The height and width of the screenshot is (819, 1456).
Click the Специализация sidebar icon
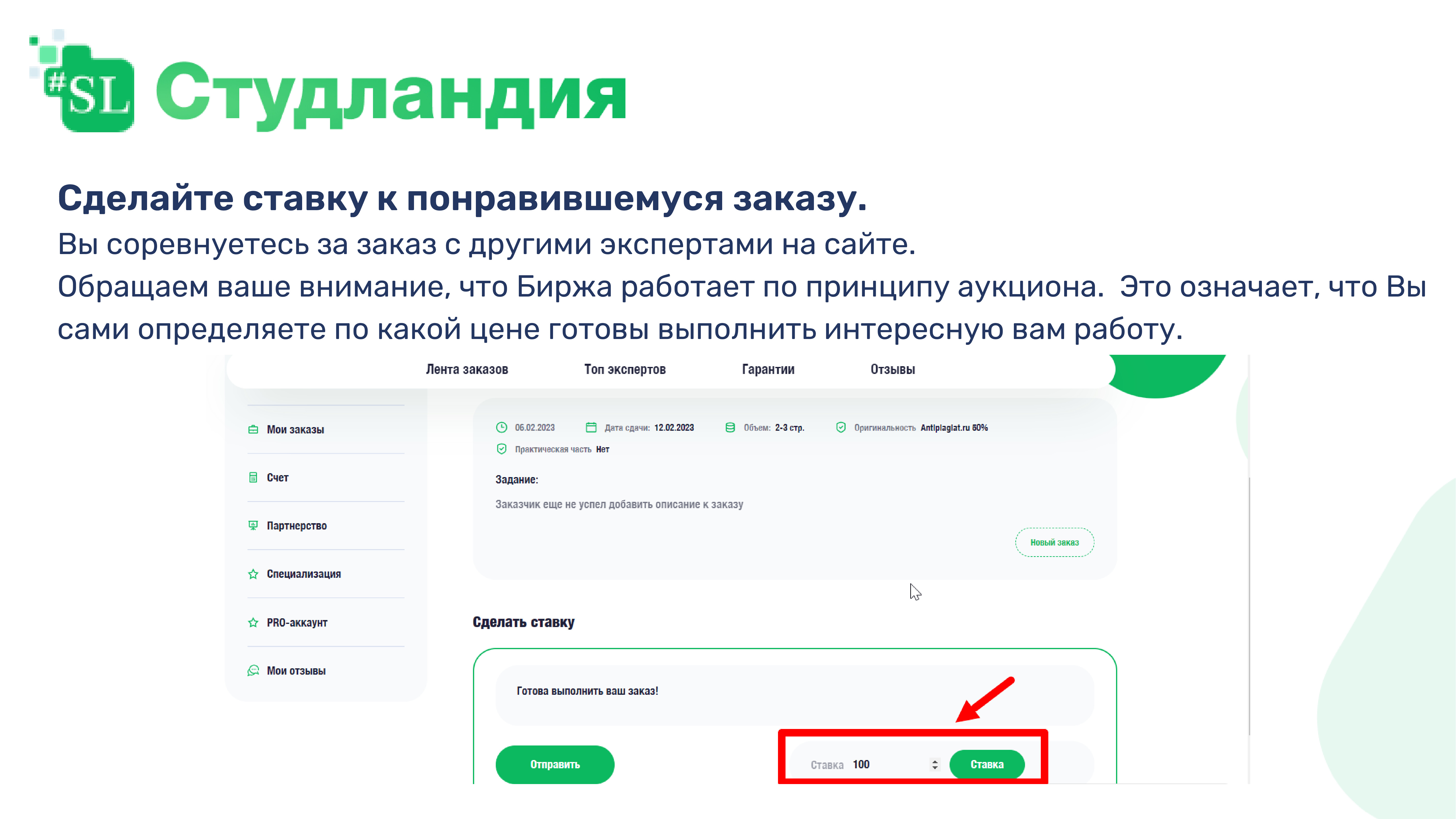point(253,573)
